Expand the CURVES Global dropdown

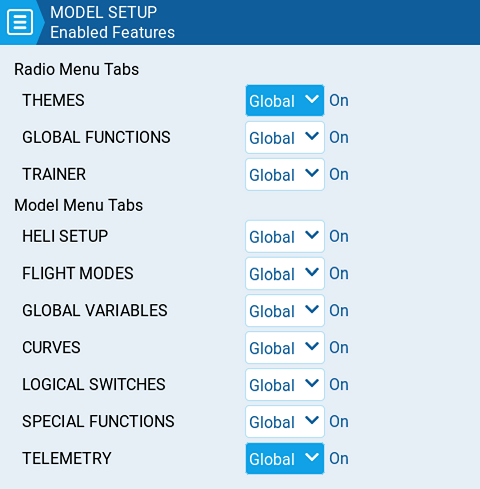pyautogui.click(x=285, y=347)
